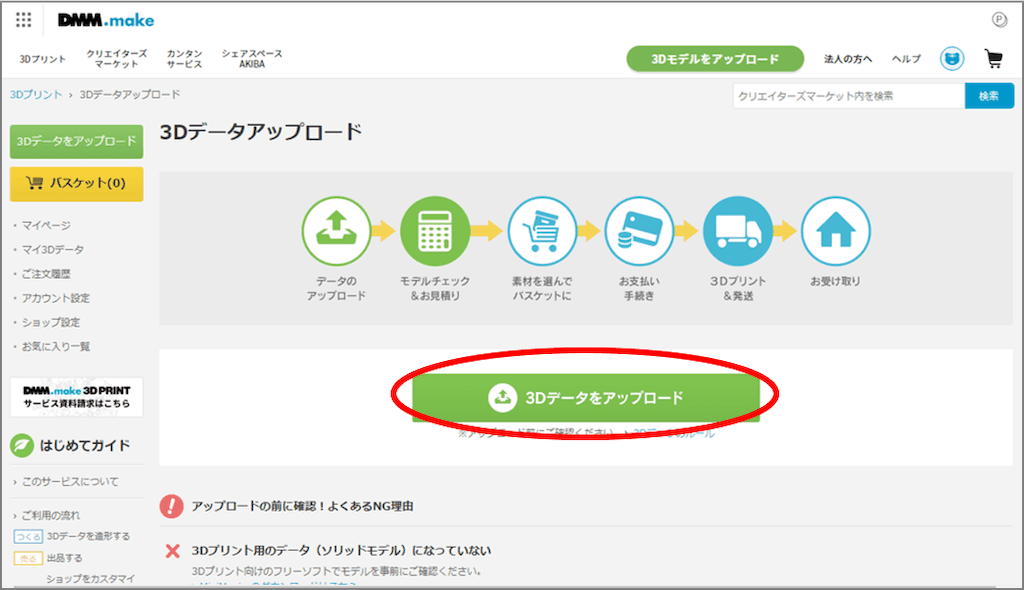
Task: Open クリエイターズマーケット menu item
Action: 116,59
